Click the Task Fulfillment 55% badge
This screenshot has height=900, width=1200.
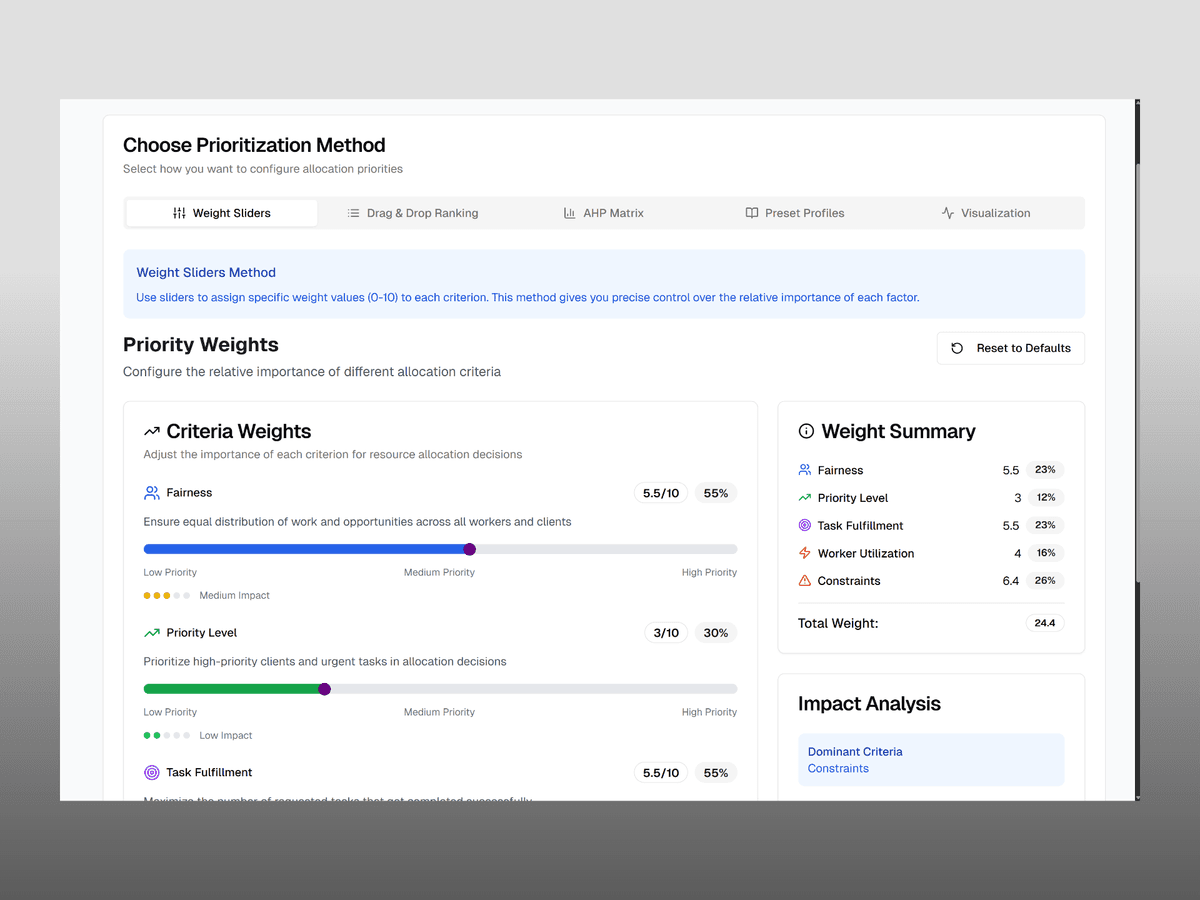coord(716,773)
